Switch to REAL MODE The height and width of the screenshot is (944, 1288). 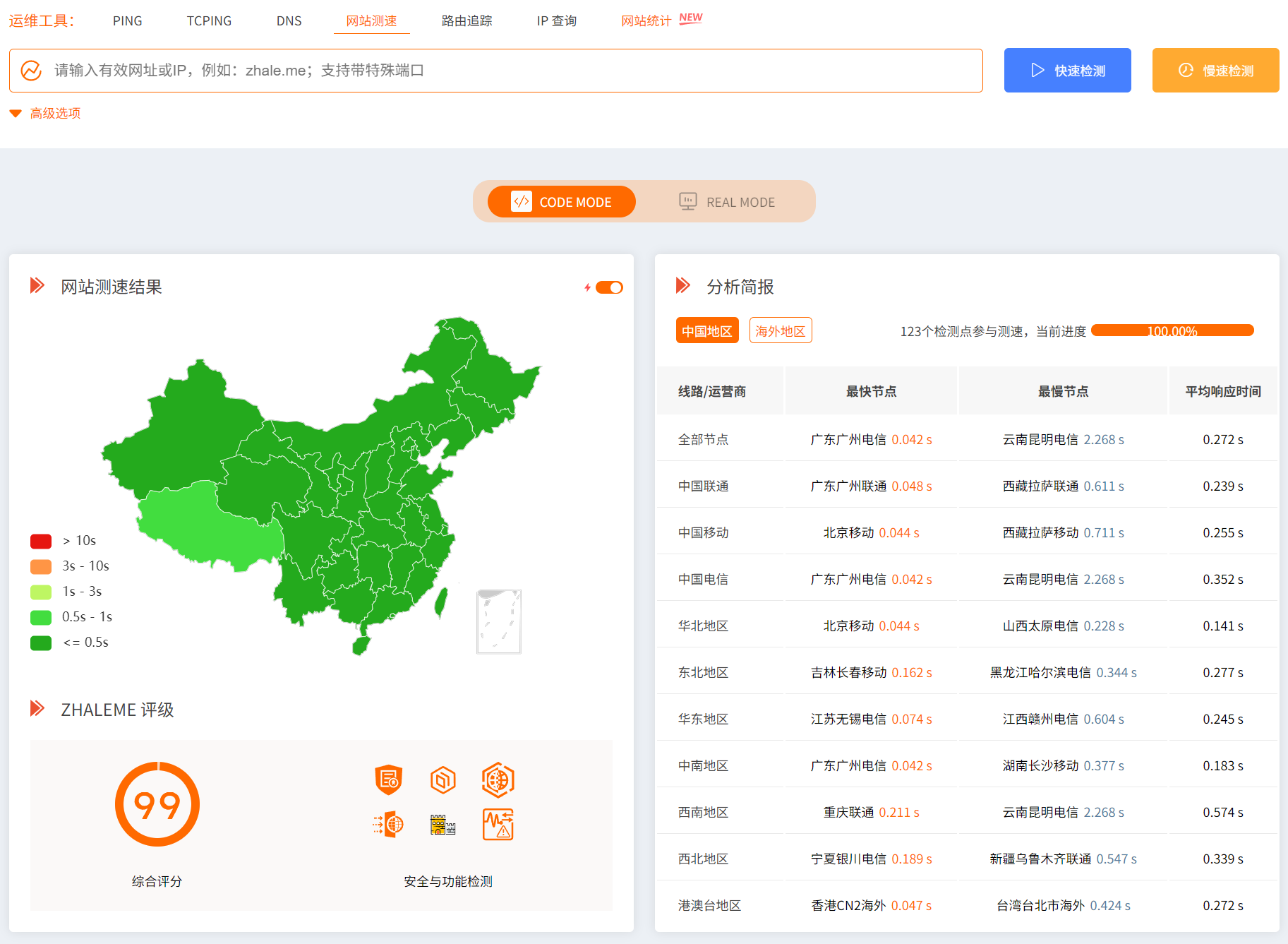(727, 202)
